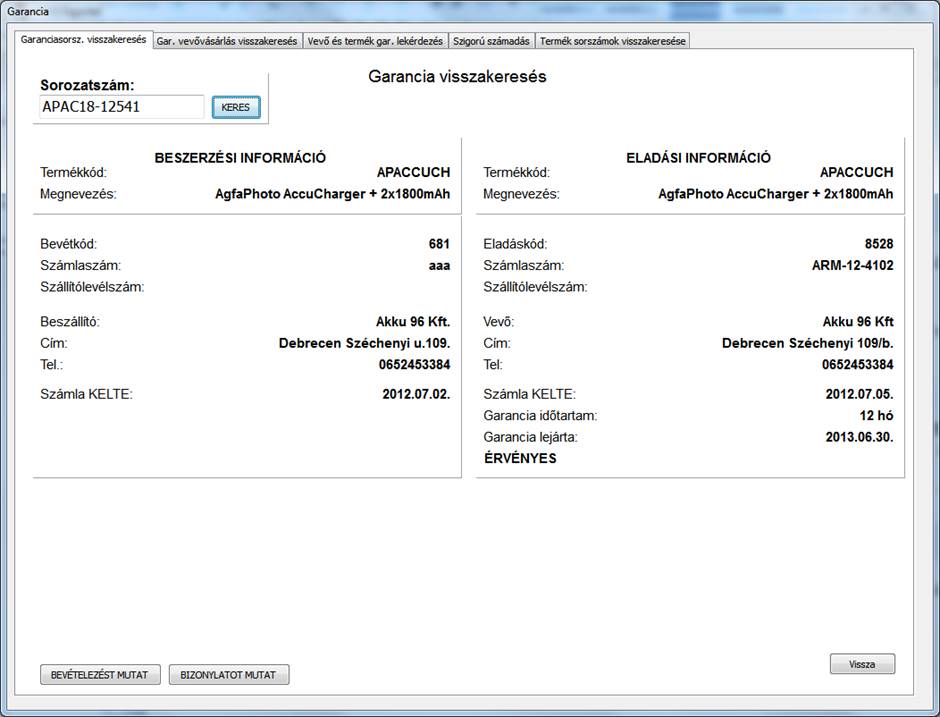Click the BEVÉTELEZÉST MUTAT button
This screenshot has width=940, height=717.
click(99, 675)
